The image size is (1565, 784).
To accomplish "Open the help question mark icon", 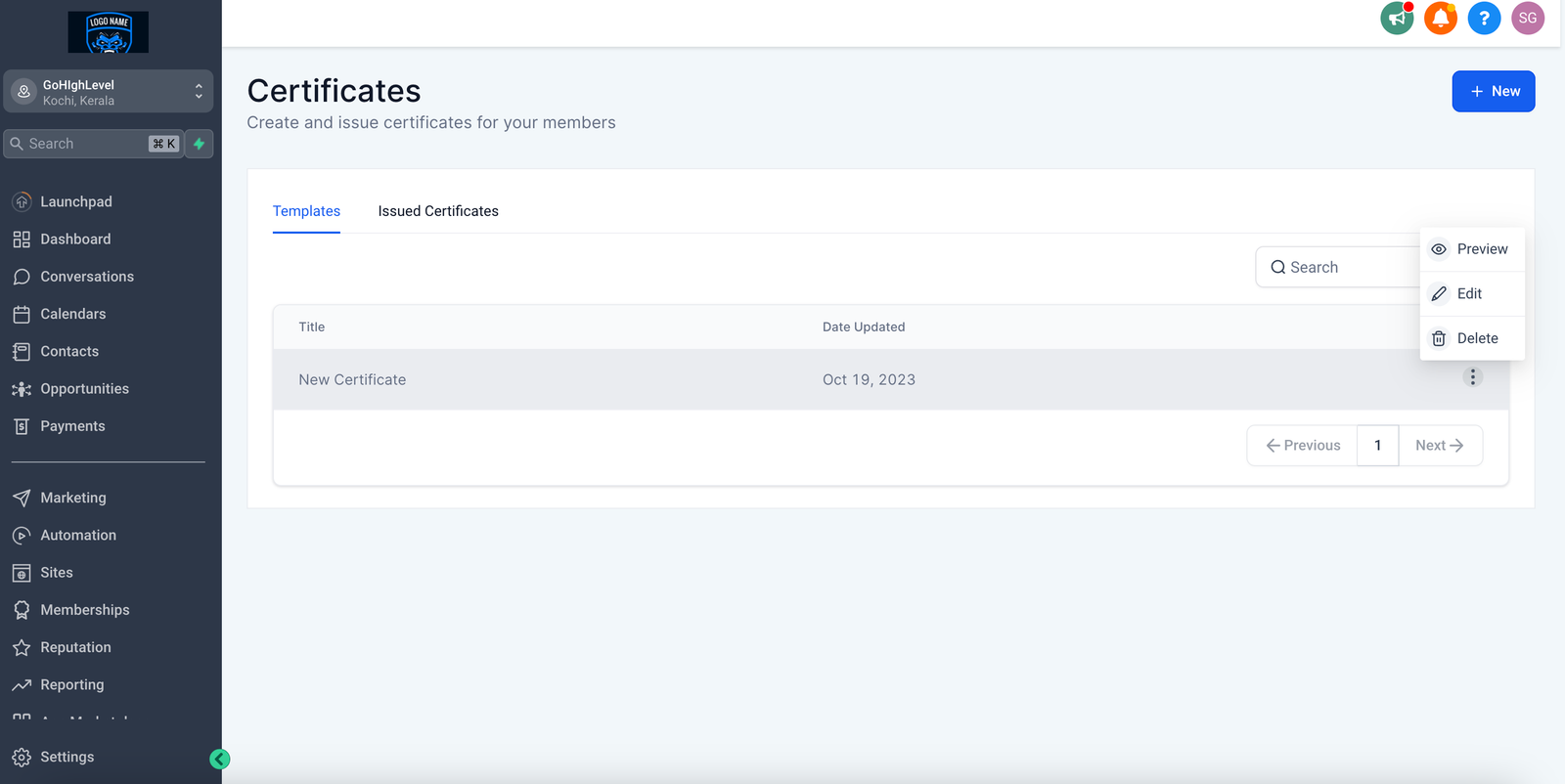I will click(x=1484, y=18).
